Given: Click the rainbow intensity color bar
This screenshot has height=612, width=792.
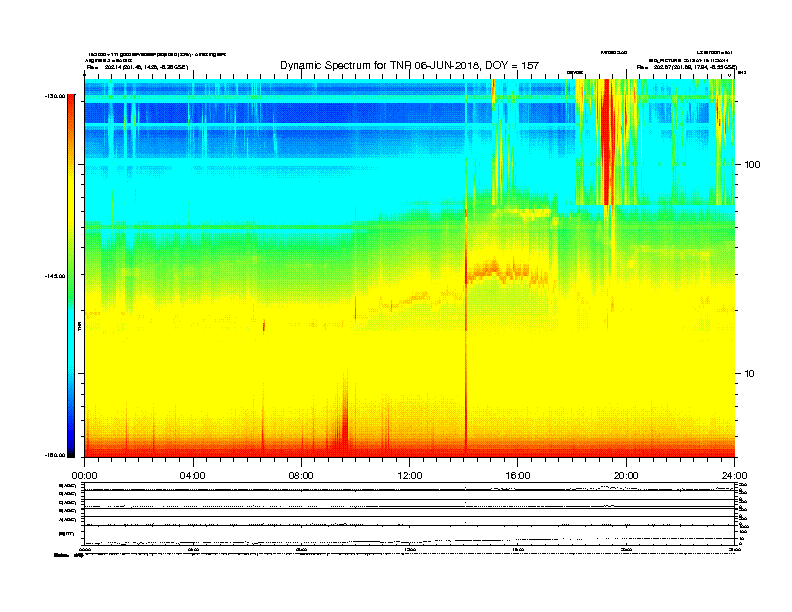Looking at the screenshot, I should pos(71,276).
